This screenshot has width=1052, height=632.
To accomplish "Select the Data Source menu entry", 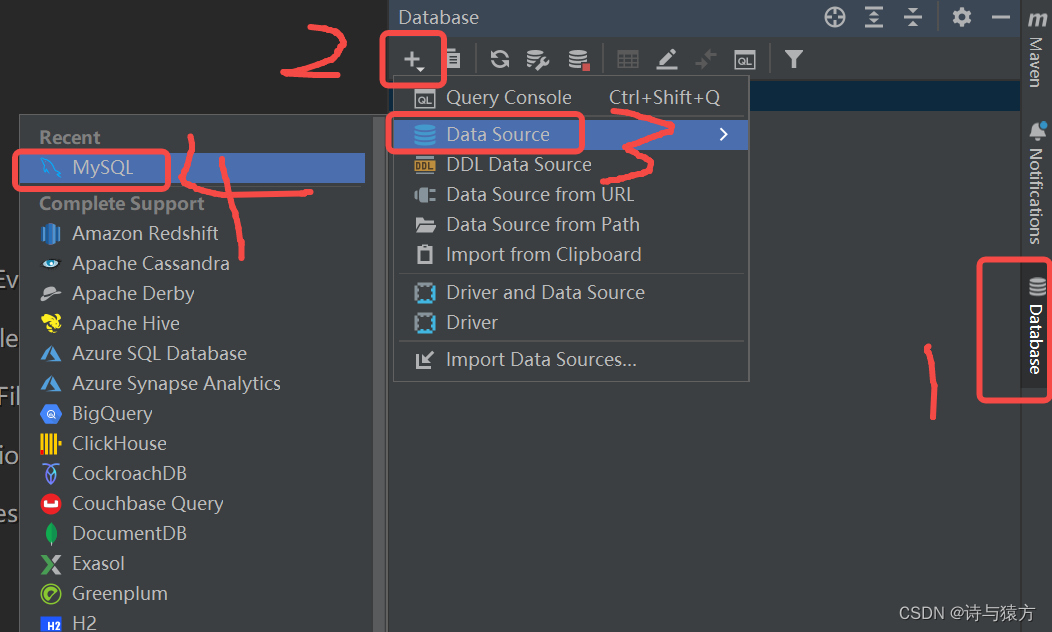I will (x=570, y=135).
